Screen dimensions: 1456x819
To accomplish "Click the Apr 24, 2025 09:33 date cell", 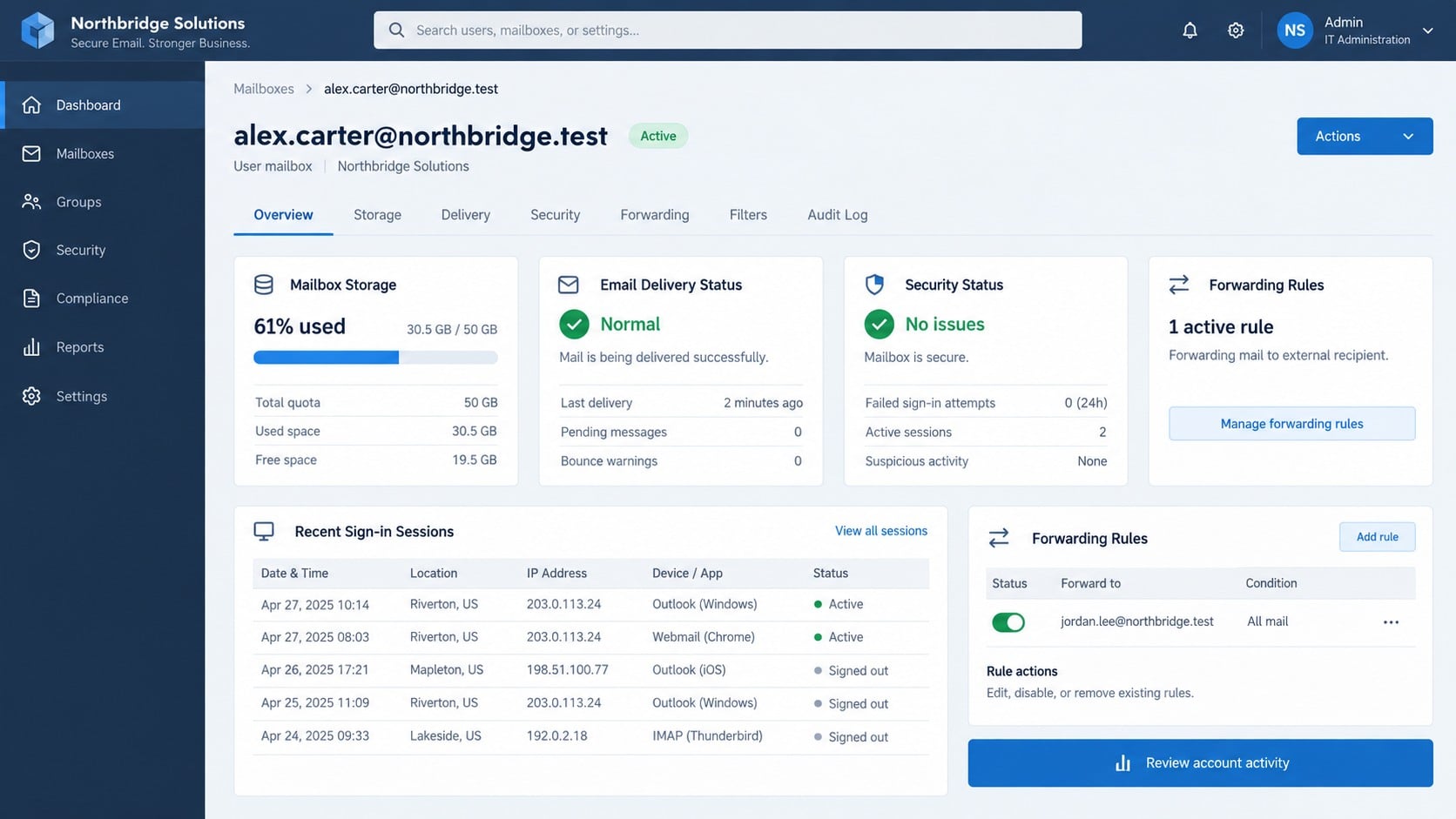I will pos(315,736).
